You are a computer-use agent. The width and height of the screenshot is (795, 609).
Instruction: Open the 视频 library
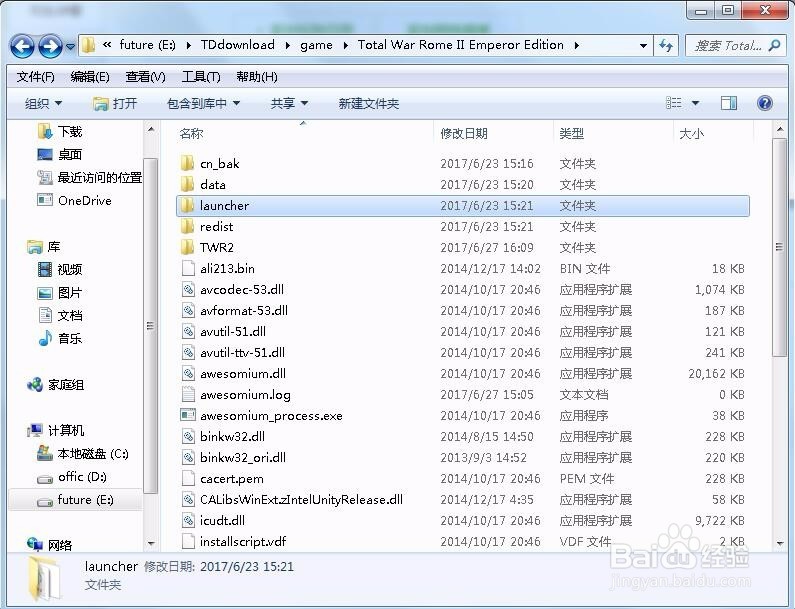click(60, 269)
